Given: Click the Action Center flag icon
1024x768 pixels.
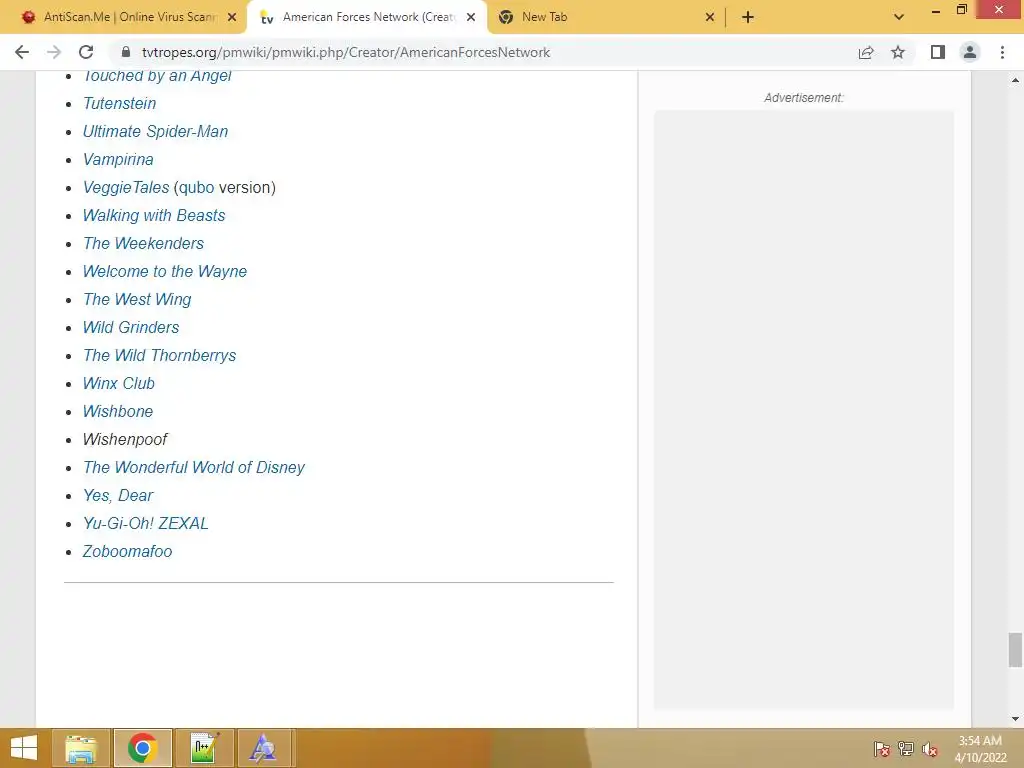Looking at the screenshot, I should point(882,749).
